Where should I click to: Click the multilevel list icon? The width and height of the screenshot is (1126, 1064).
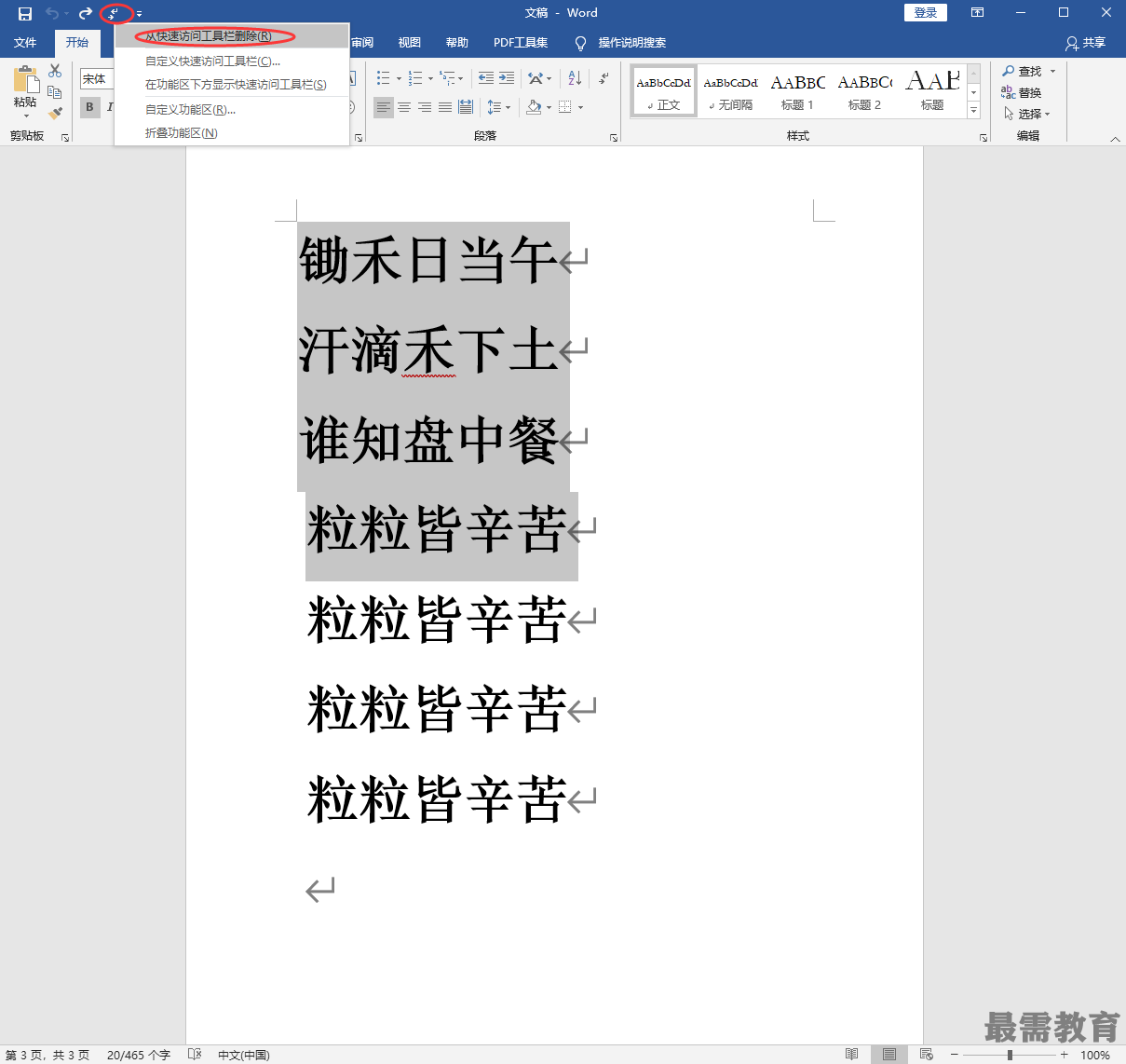[x=447, y=78]
